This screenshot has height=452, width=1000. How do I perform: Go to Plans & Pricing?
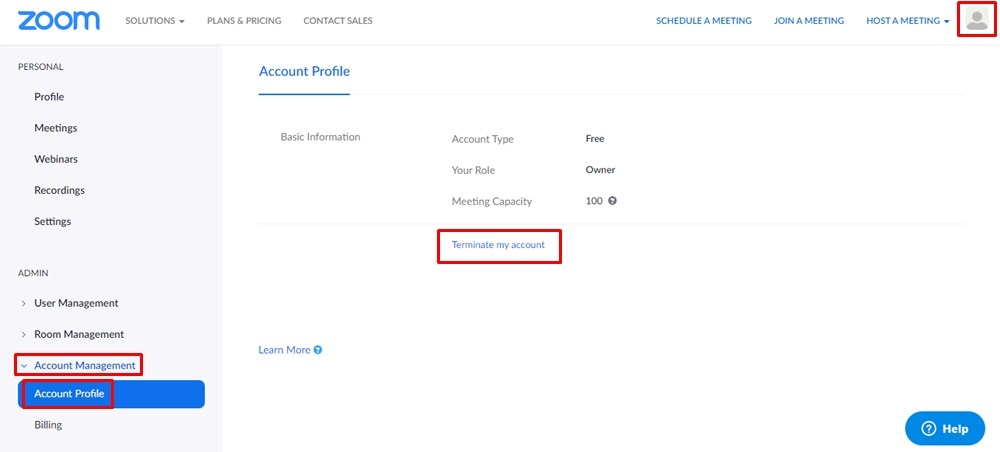click(x=244, y=20)
